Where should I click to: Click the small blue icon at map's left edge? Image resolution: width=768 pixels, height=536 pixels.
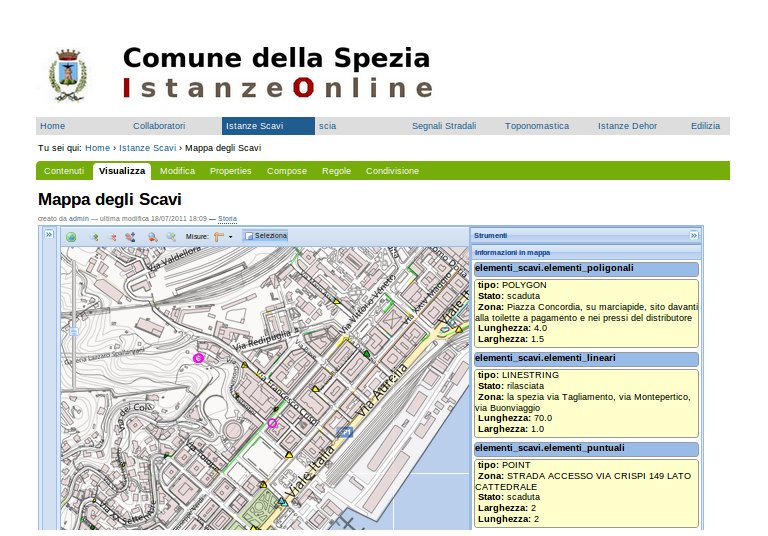72,328
